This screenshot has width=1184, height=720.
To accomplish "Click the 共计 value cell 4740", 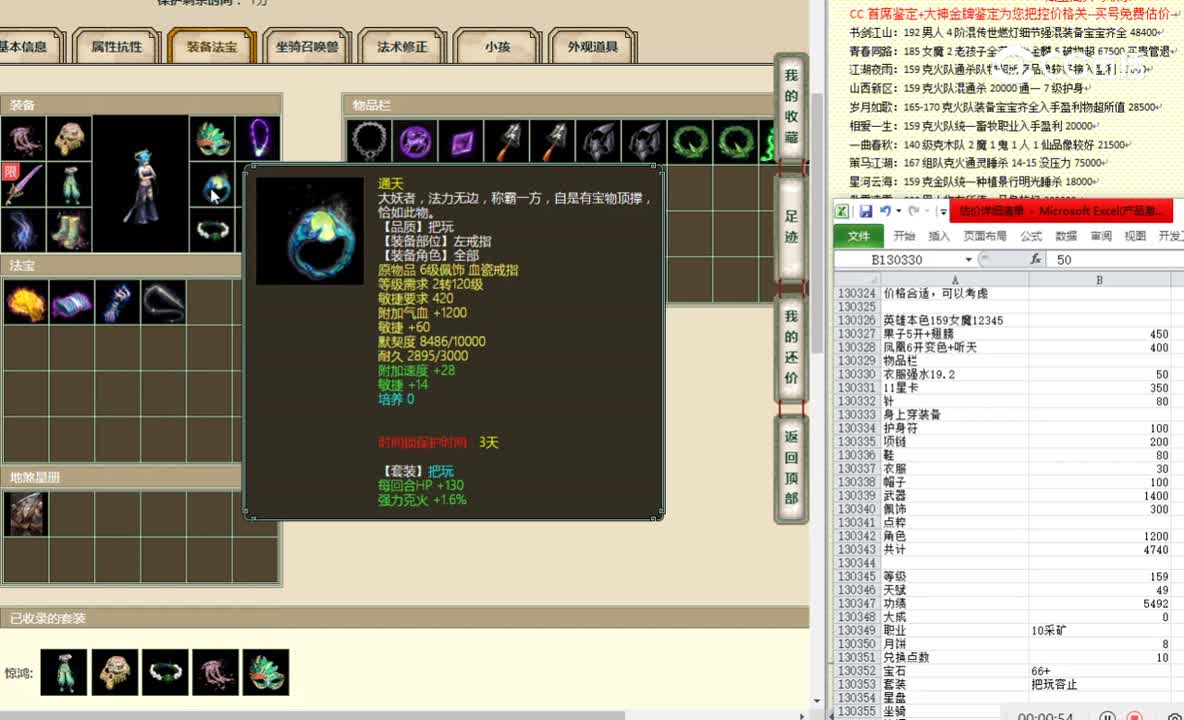I will pos(1099,550).
